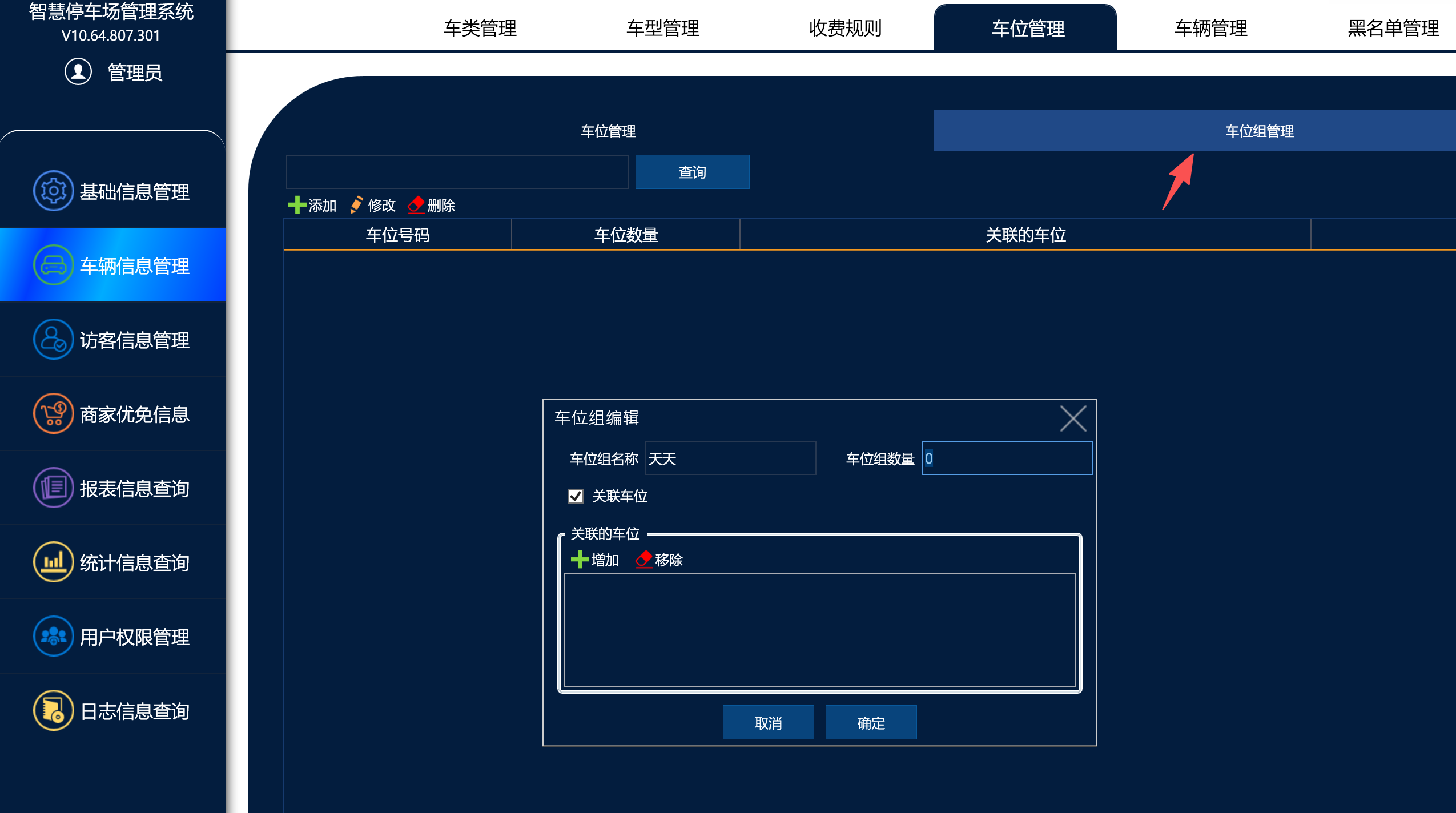Image resolution: width=1456 pixels, height=813 pixels.
Task: Open 统计信息查询 bar chart icon
Action: click(53, 562)
